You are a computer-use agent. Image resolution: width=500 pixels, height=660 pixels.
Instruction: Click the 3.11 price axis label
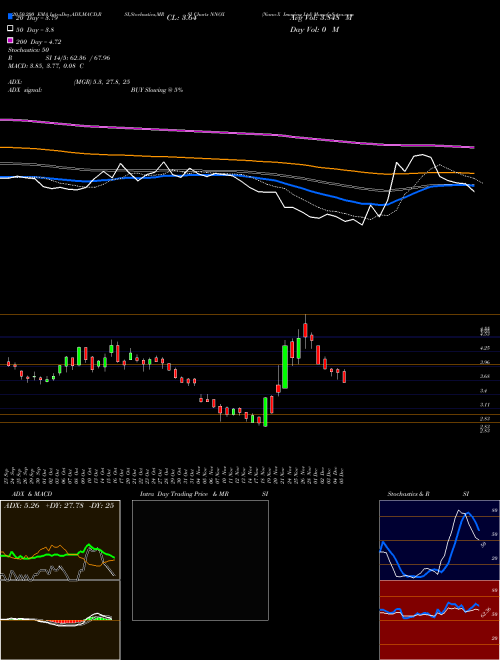pyautogui.click(x=485, y=405)
